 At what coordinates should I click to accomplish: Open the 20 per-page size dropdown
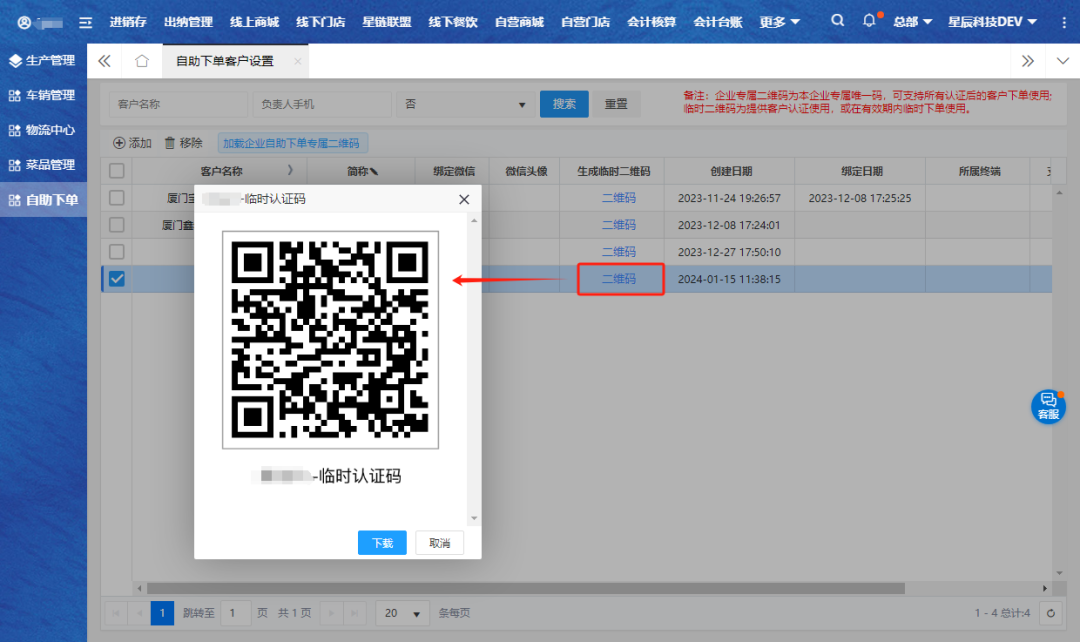[402, 613]
